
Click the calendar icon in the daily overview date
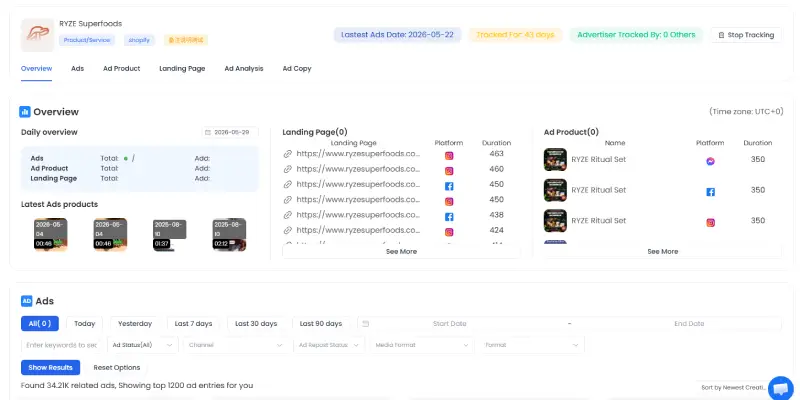coord(208,132)
